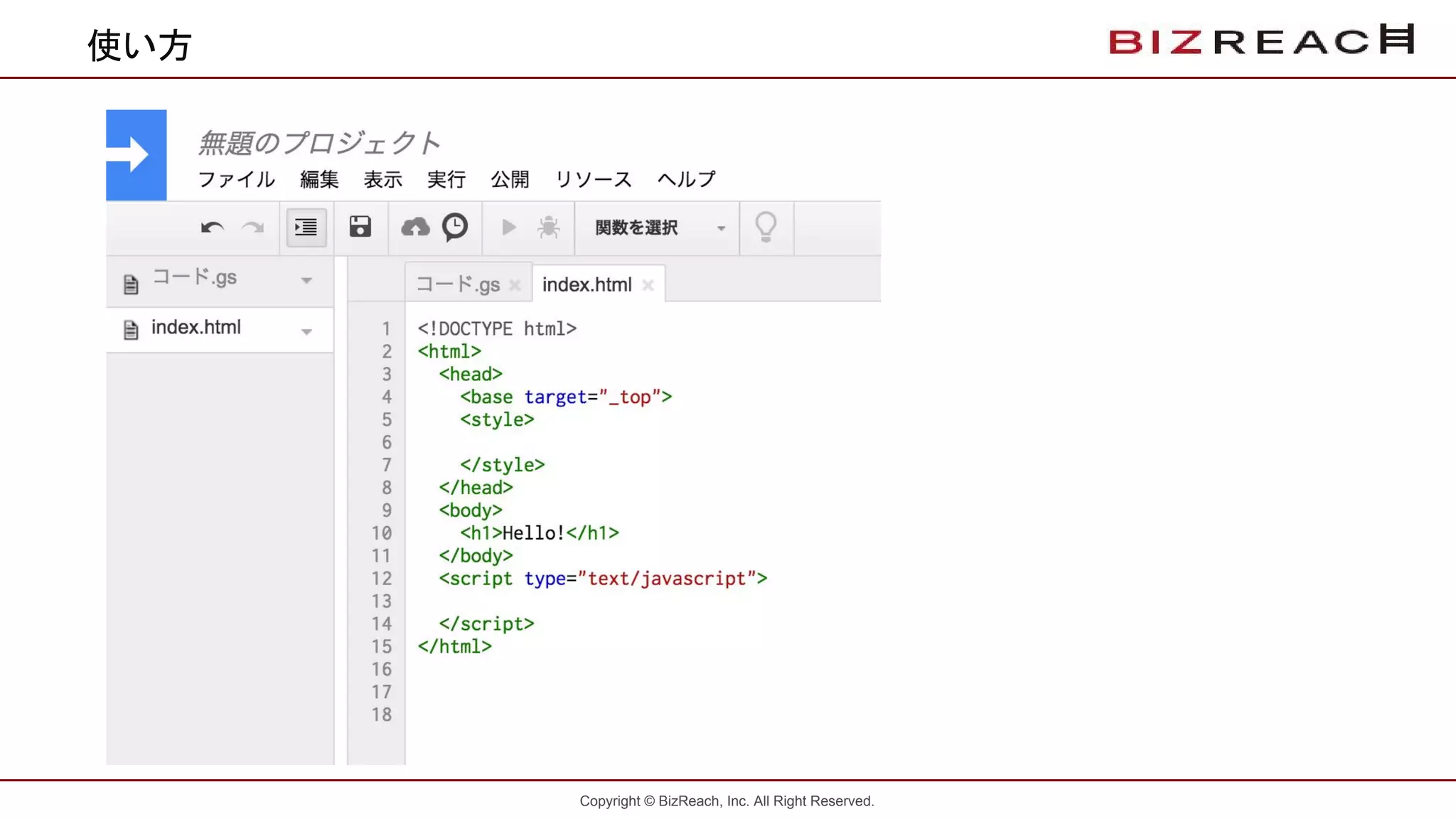Screen dimensions: 1456x819
Task: Click the 無題のプロジェクト project title
Action: pos(319,143)
